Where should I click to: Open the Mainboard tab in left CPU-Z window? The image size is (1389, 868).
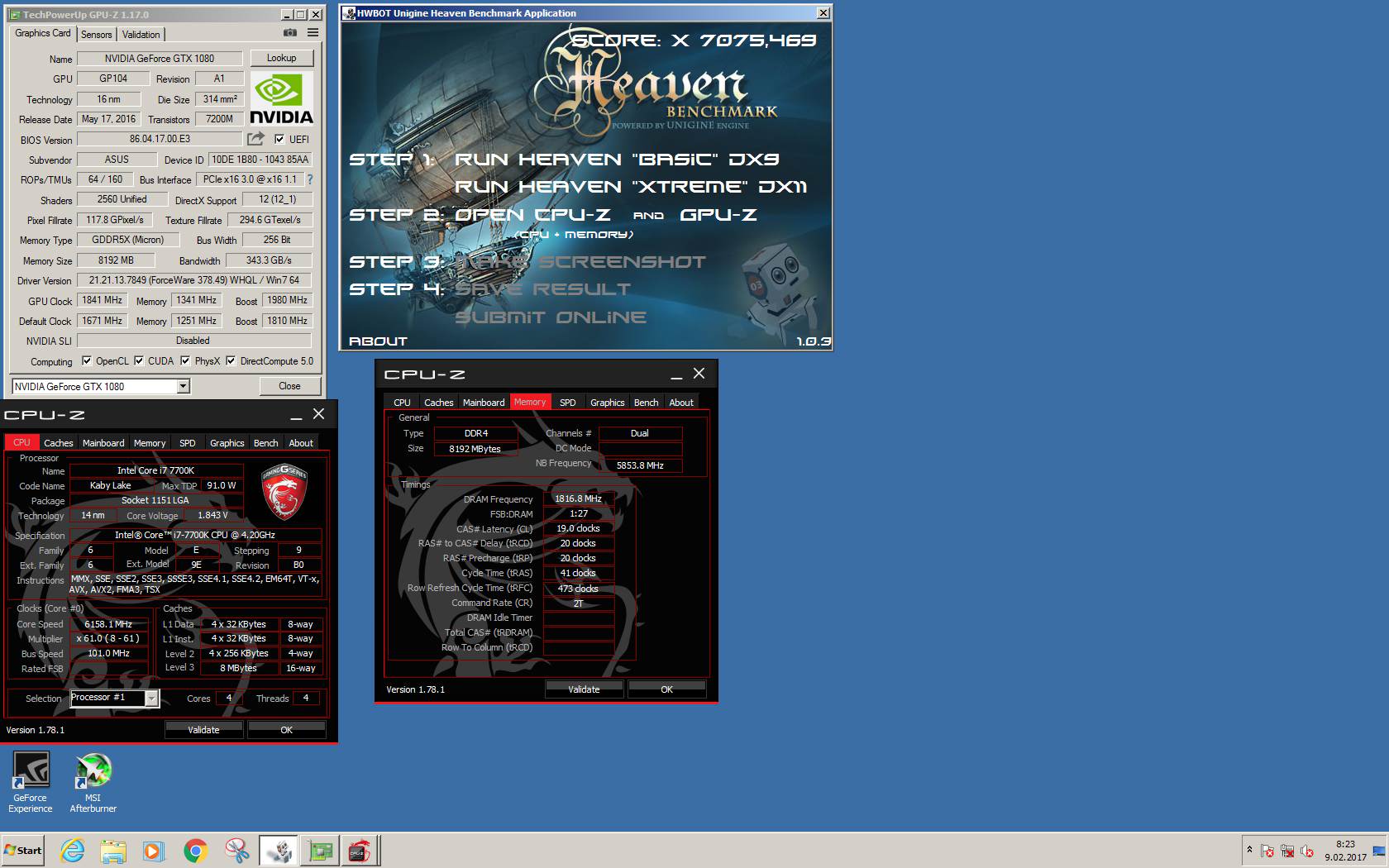(103, 443)
